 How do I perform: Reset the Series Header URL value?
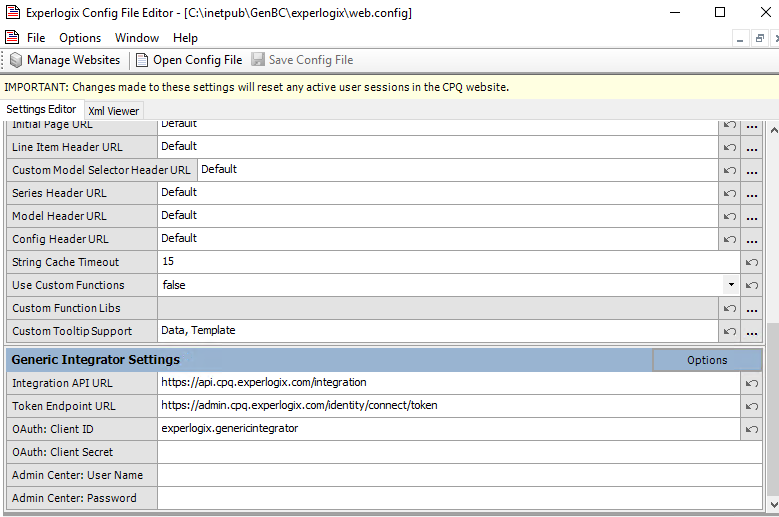click(x=729, y=193)
